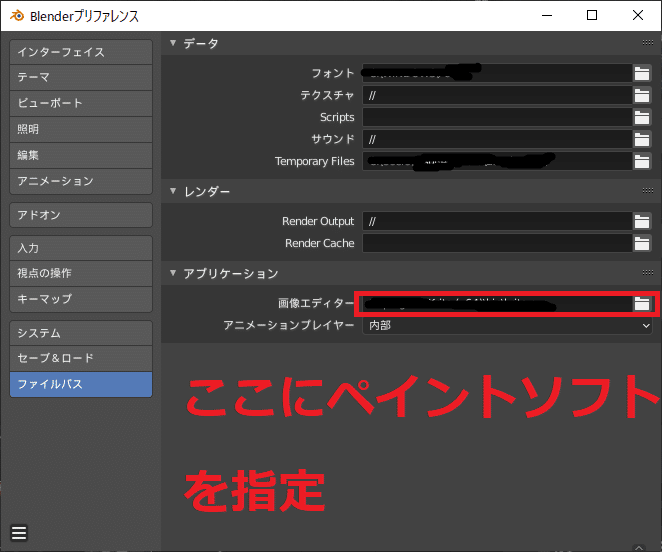
Task: Click the フォント path field
Action: pyautogui.click(x=497, y=73)
